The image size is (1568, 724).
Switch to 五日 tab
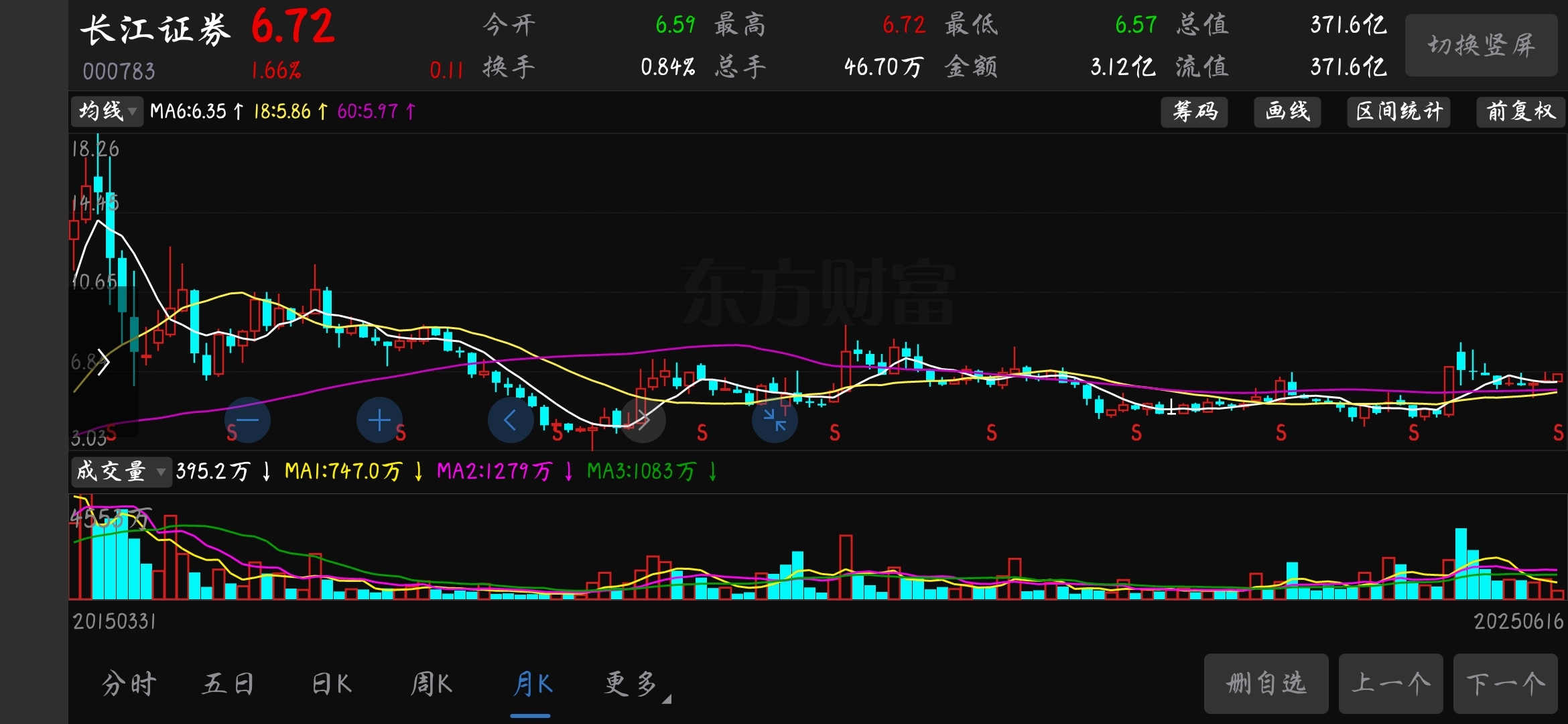click(x=228, y=684)
